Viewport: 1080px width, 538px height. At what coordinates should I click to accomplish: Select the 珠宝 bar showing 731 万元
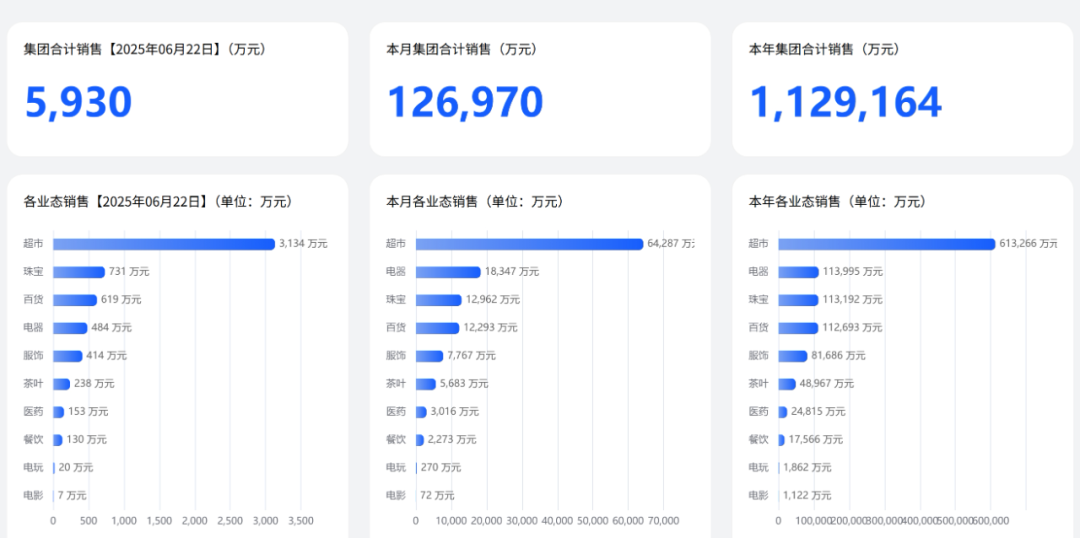click(x=79, y=272)
